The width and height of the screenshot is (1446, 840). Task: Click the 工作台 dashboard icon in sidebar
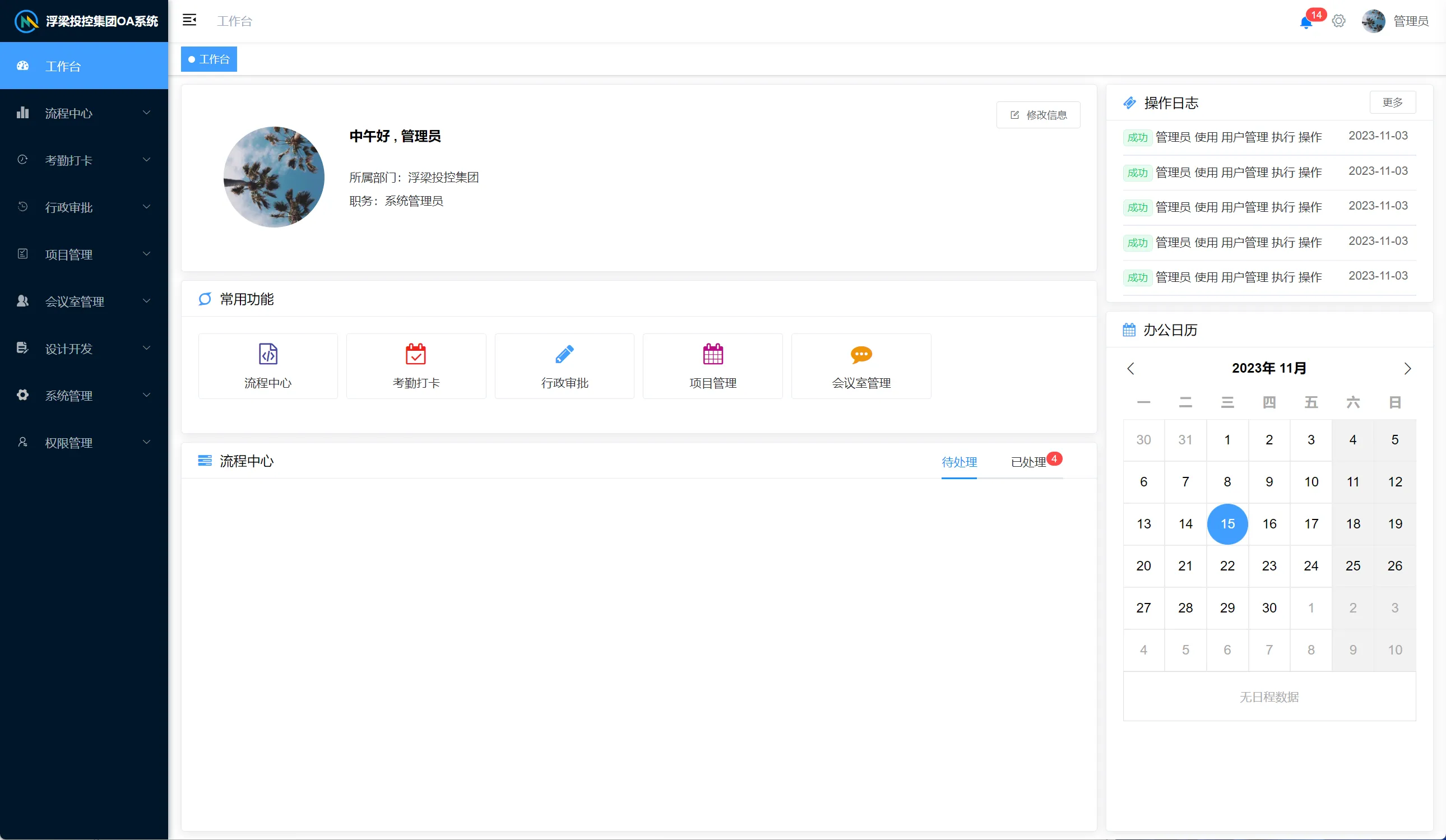click(x=23, y=66)
